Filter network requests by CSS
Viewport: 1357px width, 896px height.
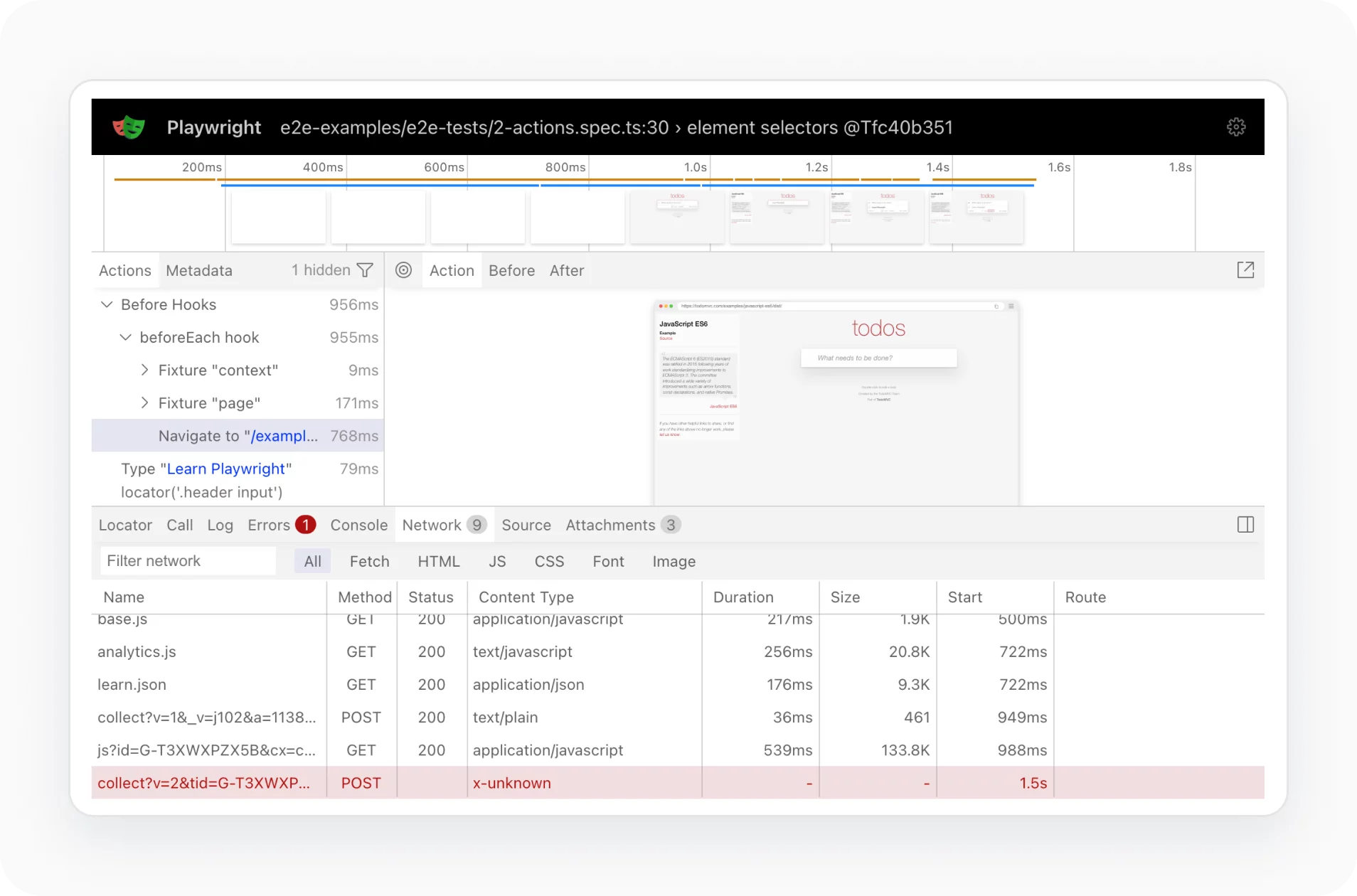pyautogui.click(x=549, y=561)
